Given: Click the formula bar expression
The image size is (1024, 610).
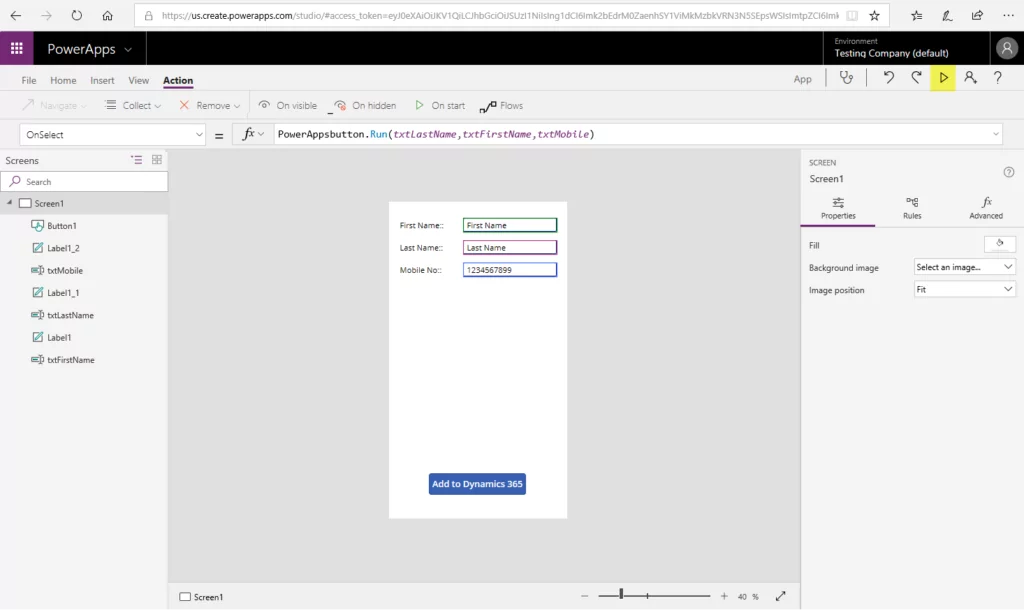Looking at the screenshot, I should [x=436, y=135].
